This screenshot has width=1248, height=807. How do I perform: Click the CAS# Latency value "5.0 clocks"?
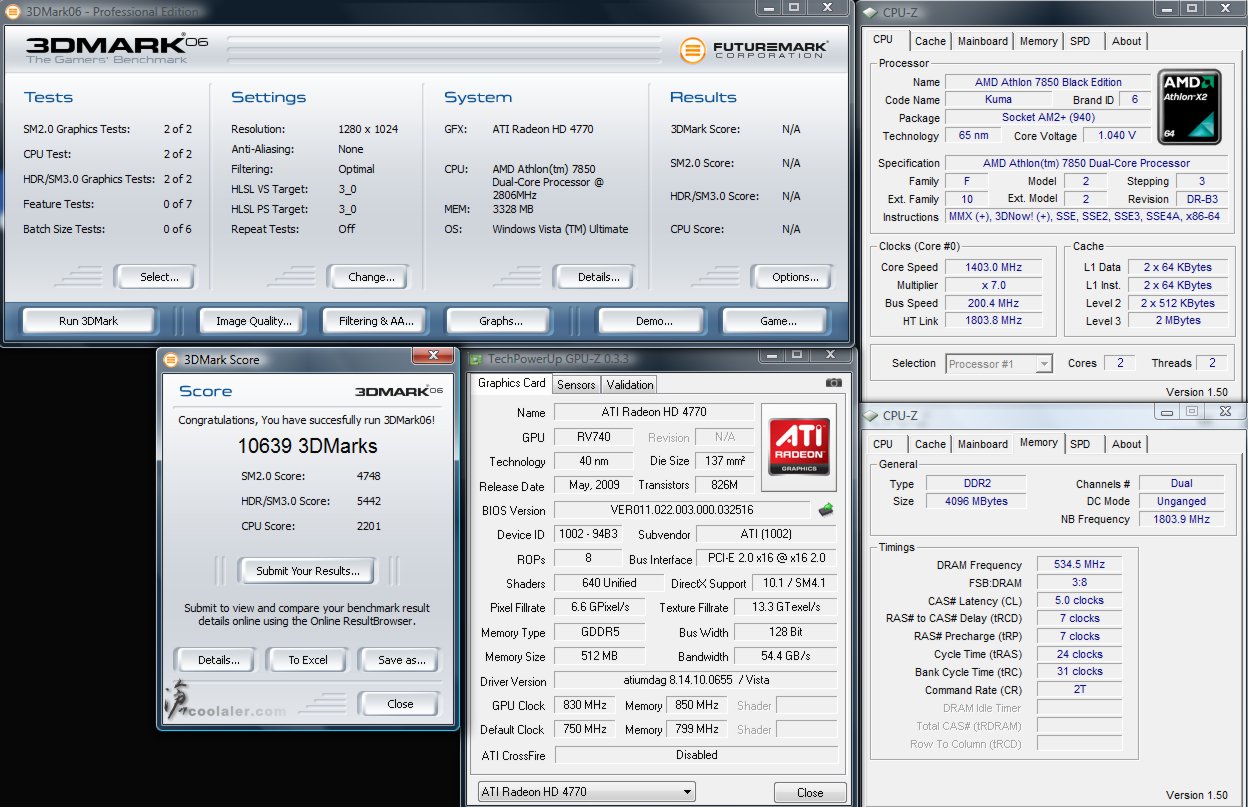point(1079,601)
